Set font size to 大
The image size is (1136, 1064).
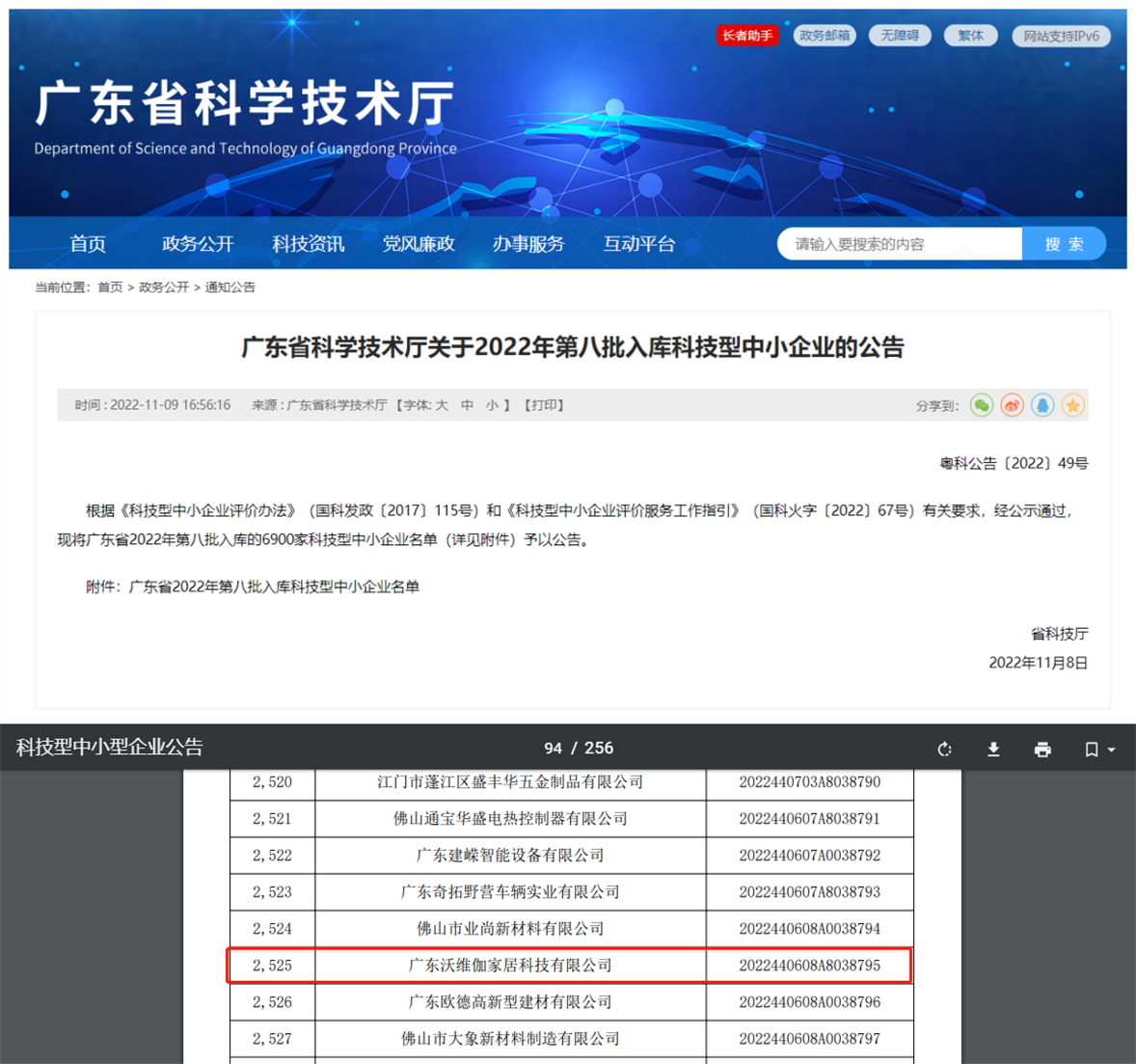coord(442,406)
